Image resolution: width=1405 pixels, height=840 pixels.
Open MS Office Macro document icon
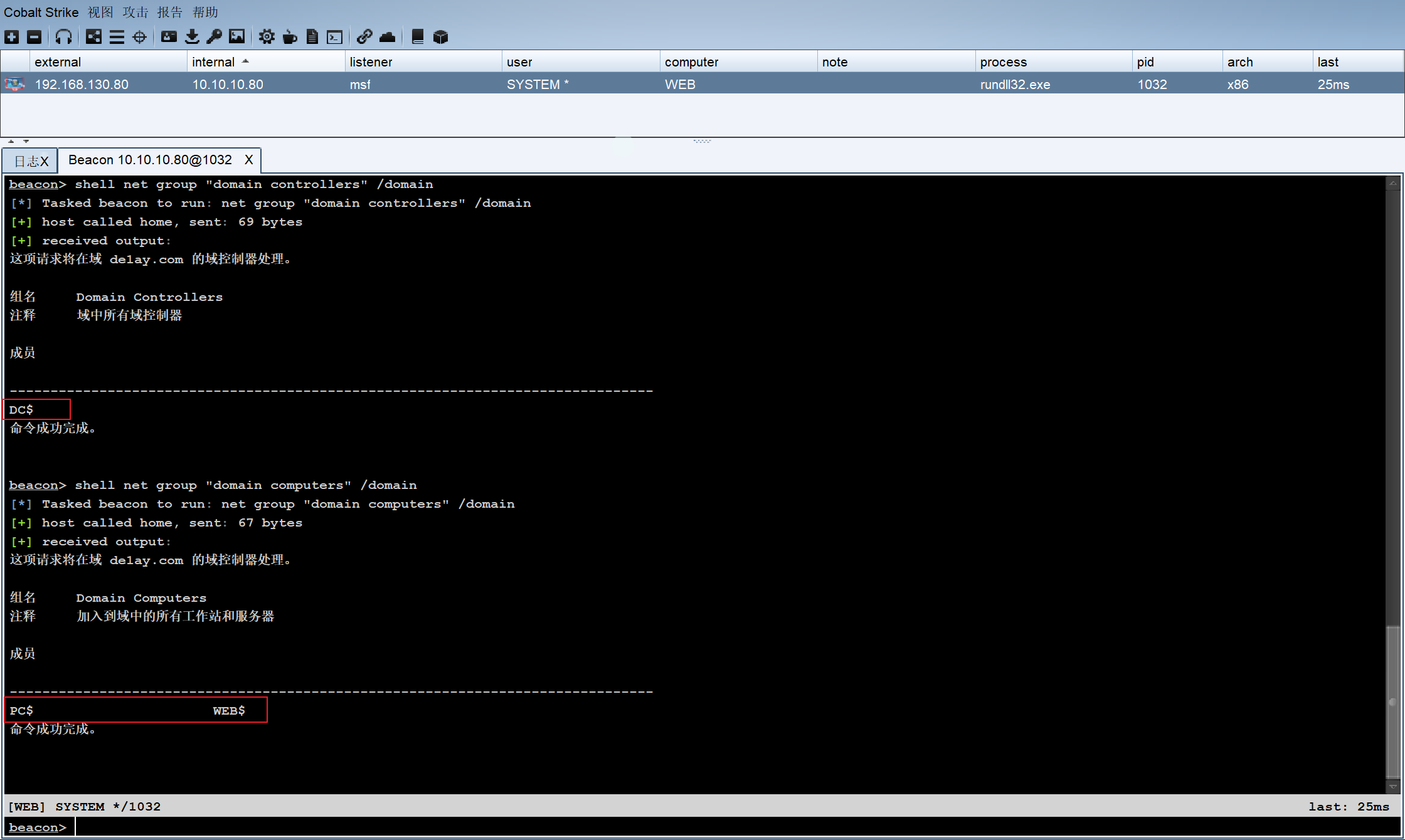tap(312, 37)
